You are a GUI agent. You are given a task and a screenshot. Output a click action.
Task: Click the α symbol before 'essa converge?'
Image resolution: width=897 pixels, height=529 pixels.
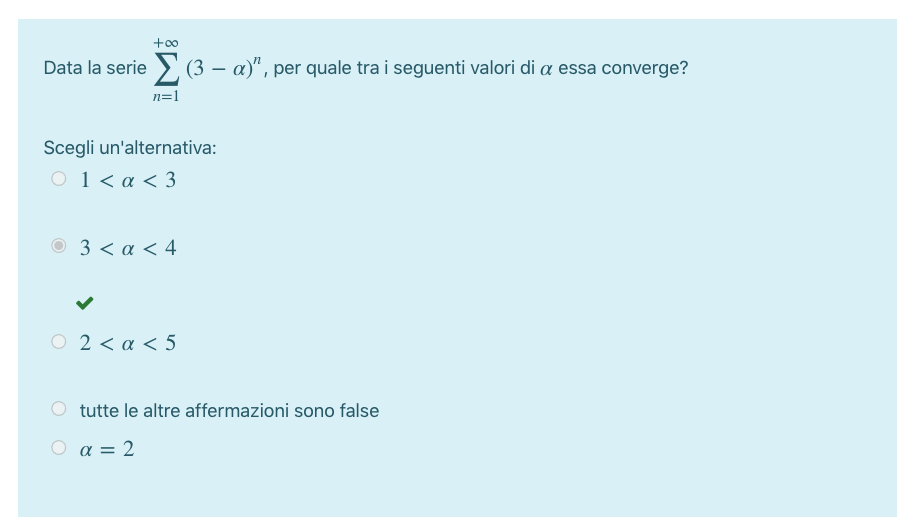pyautogui.click(x=546, y=70)
